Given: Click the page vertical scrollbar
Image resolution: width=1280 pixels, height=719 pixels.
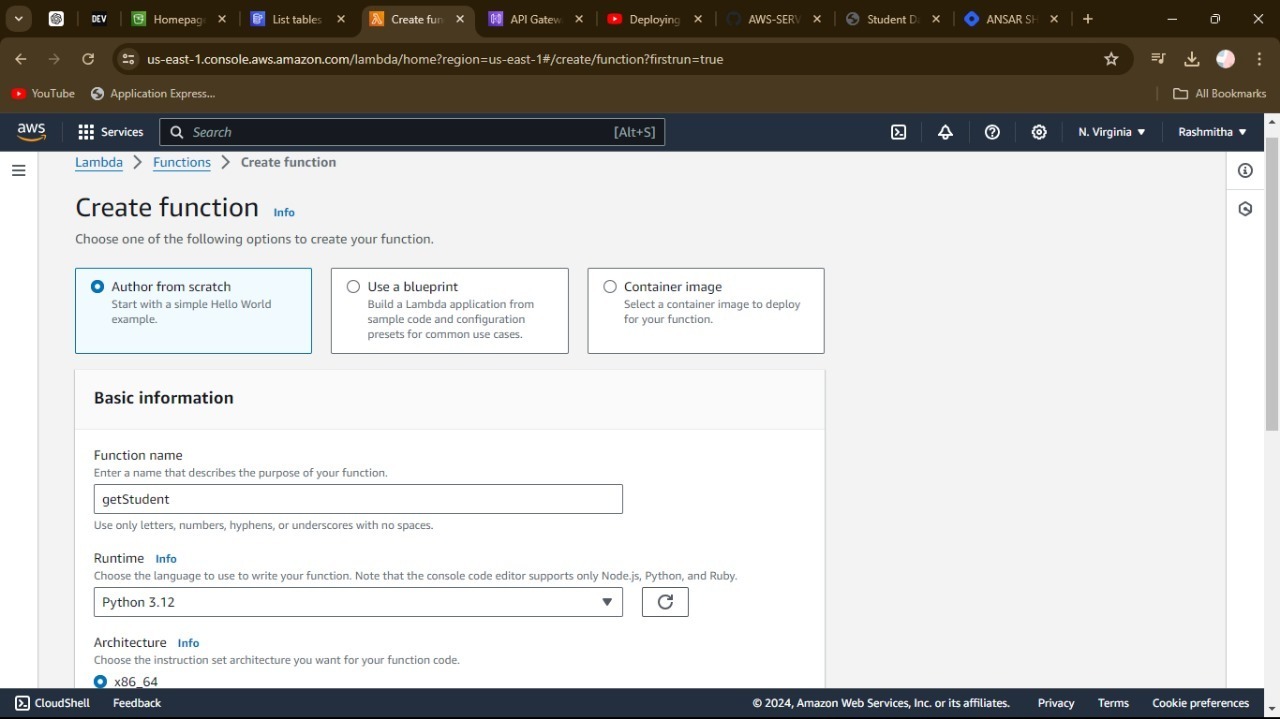Looking at the screenshot, I should tap(1272, 284).
